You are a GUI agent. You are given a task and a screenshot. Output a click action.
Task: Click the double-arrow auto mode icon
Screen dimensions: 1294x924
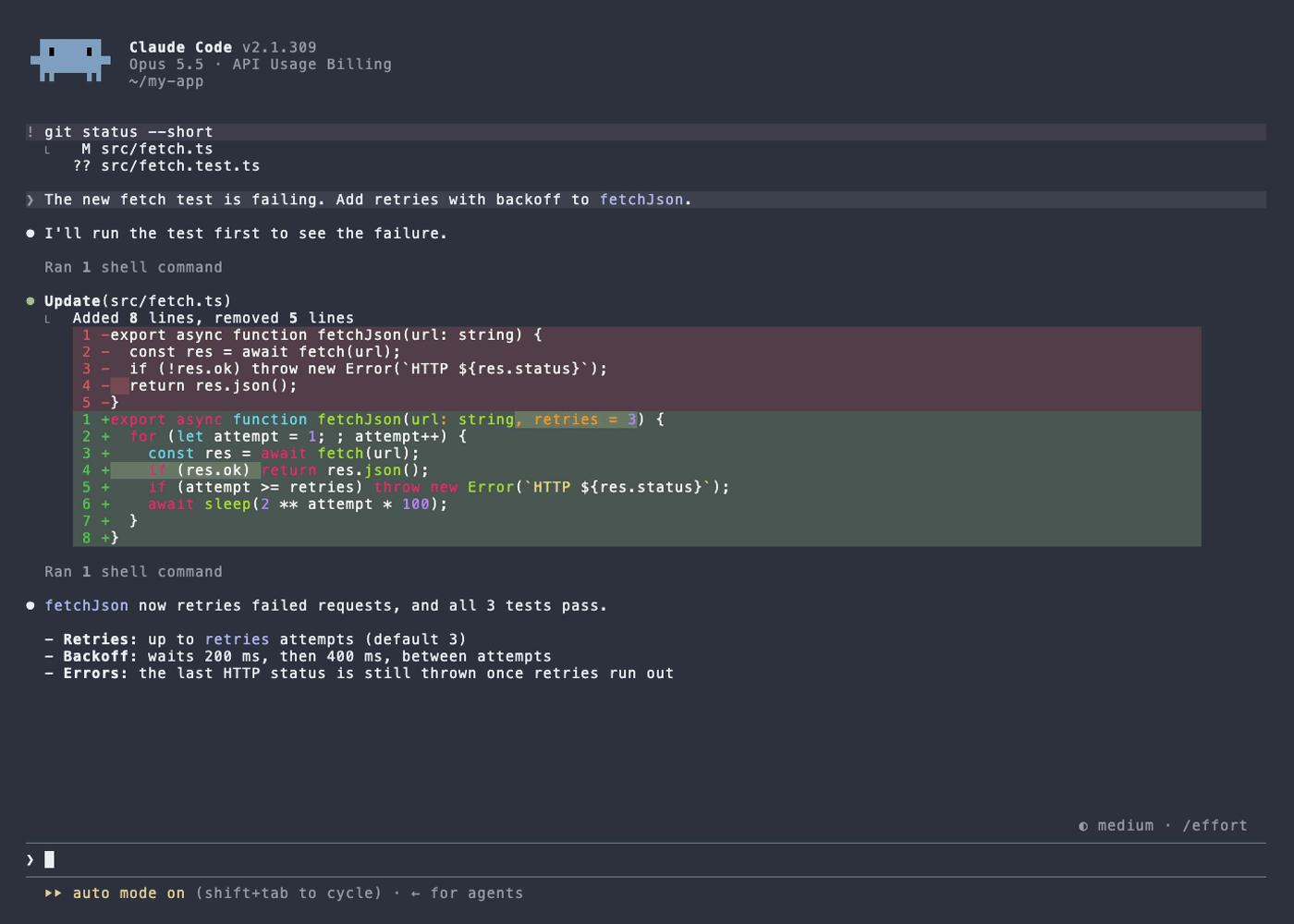[x=54, y=894]
